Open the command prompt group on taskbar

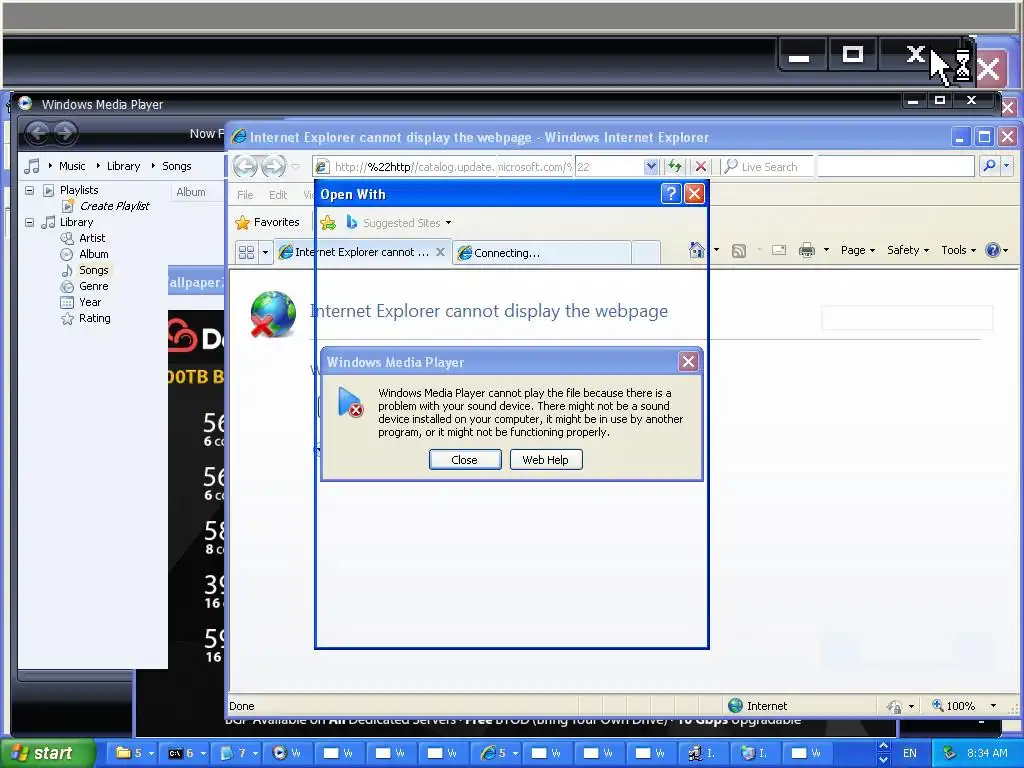click(x=186, y=753)
